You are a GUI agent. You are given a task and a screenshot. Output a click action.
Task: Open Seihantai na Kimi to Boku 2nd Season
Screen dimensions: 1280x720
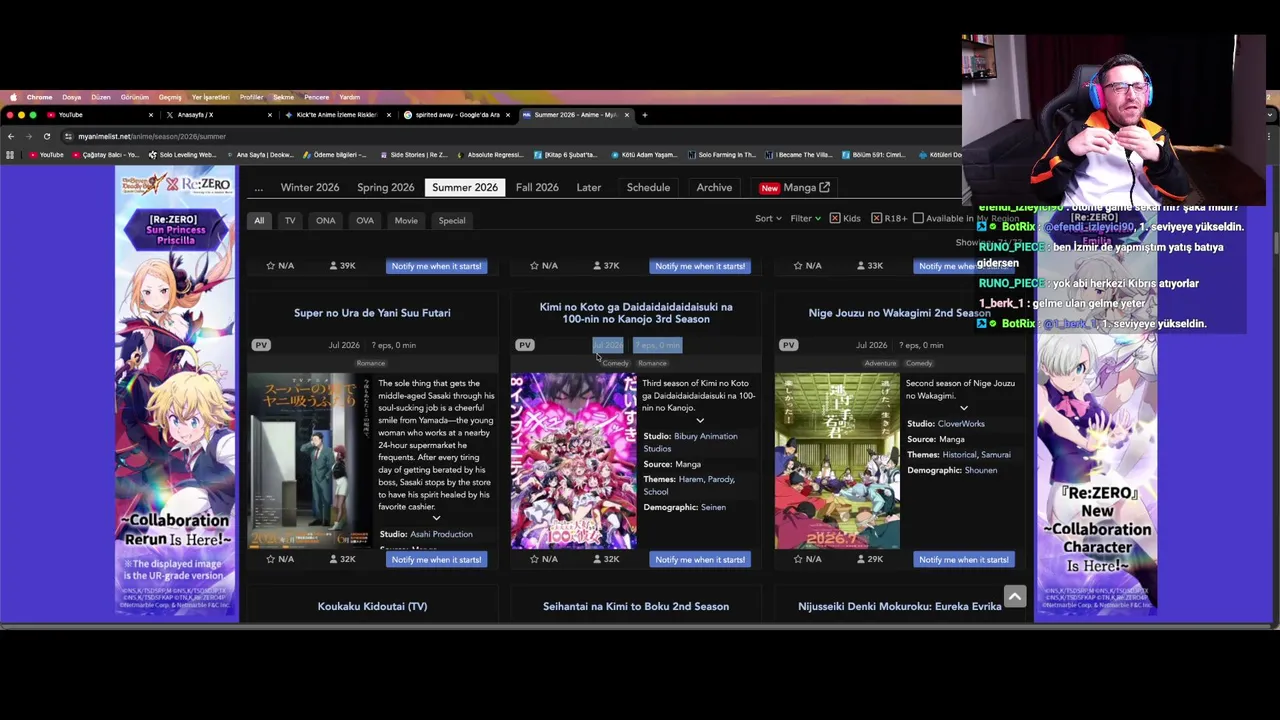pyautogui.click(x=636, y=606)
